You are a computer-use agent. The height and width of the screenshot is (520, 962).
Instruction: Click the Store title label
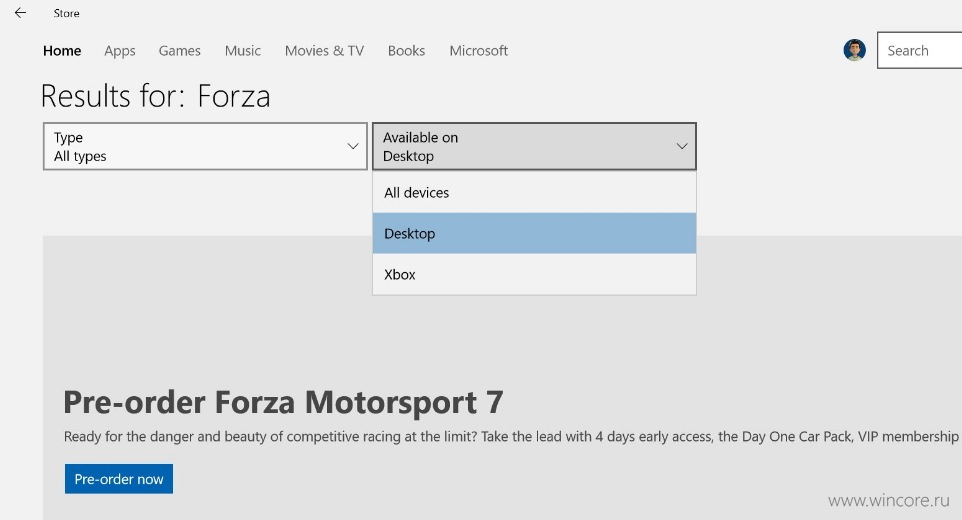pos(66,13)
